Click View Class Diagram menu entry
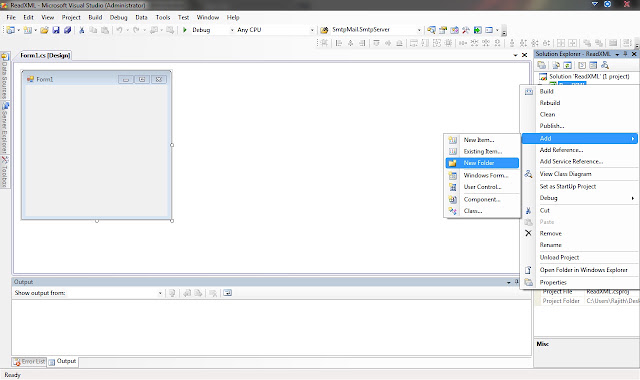This screenshot has height=380, width=640. (580, 174)
